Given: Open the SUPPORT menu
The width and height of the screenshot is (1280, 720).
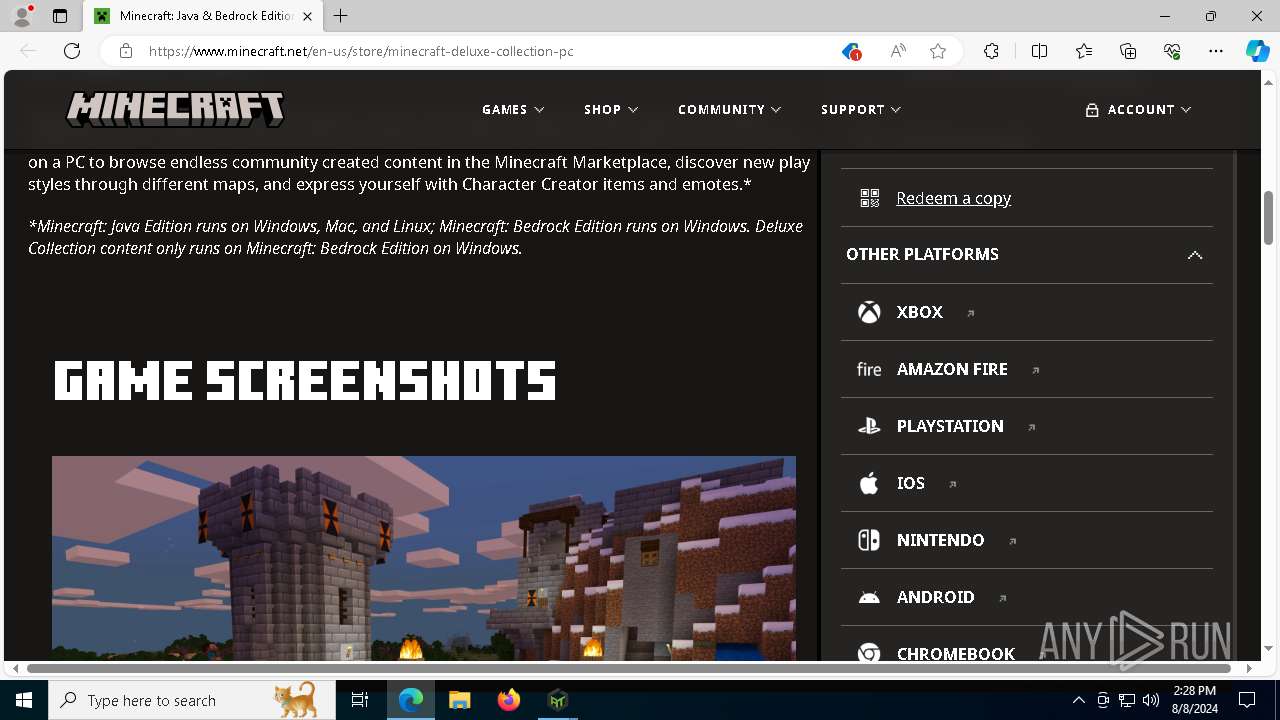Looking at the screenshot, I should (861, 109).
